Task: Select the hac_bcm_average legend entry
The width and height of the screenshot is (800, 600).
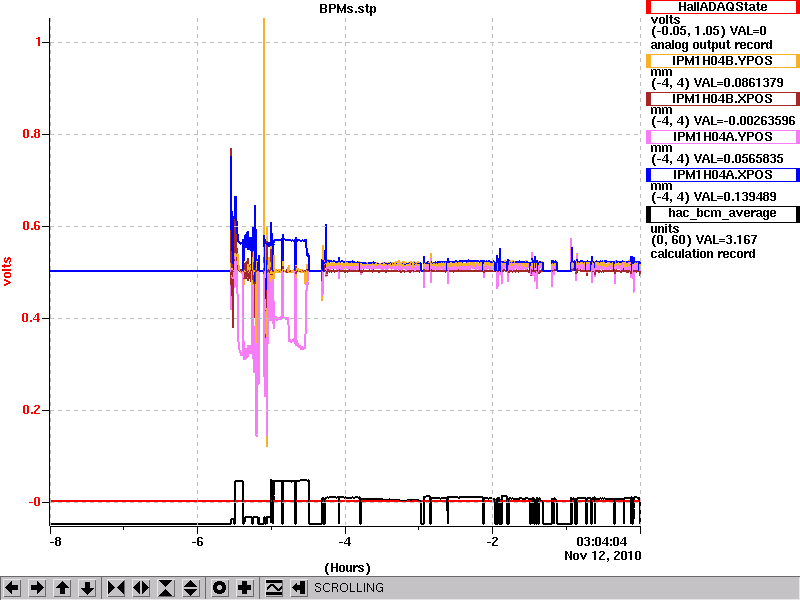Action: 722,214
